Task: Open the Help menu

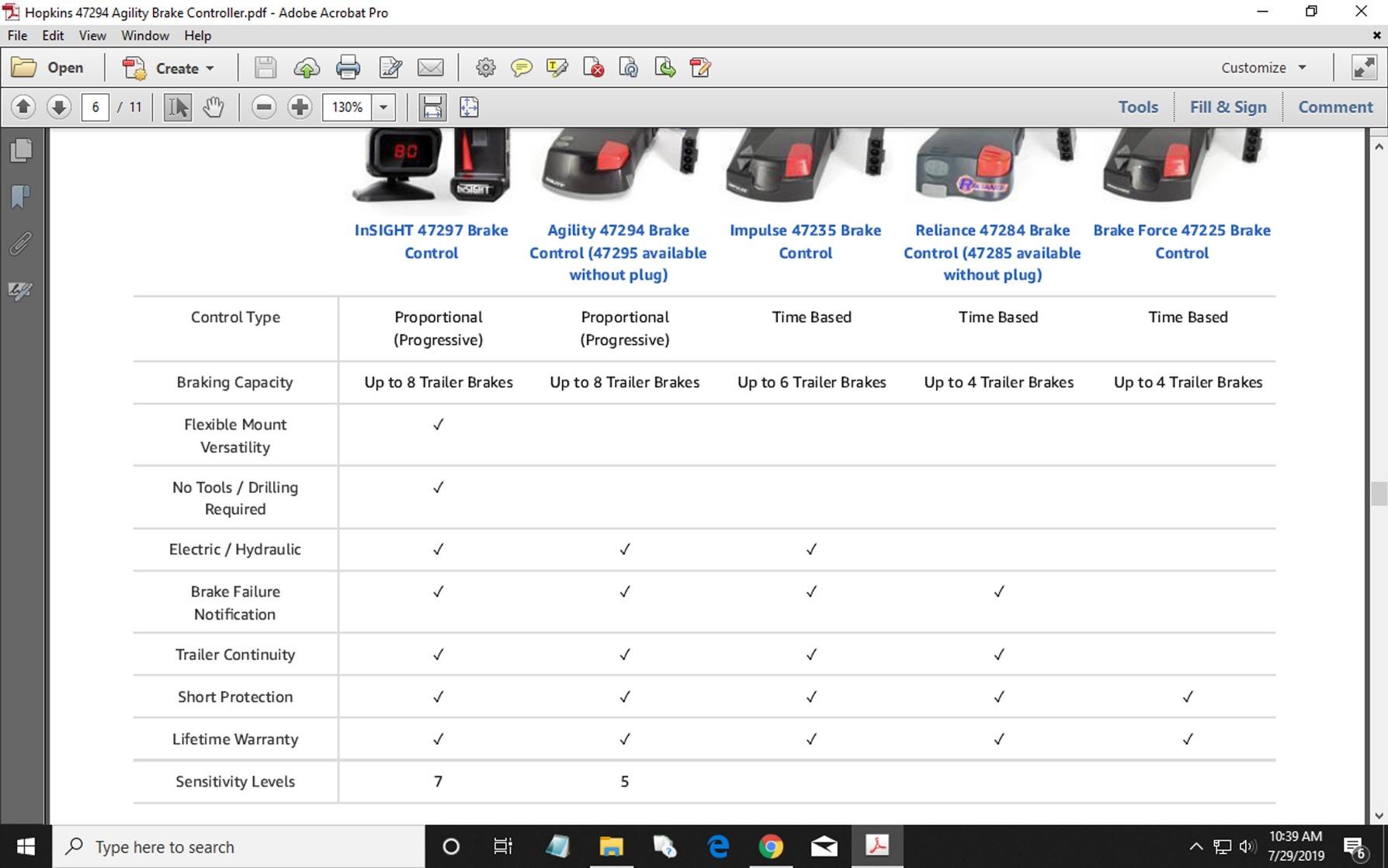Action: pyautogui.click(x=197, y=36)
